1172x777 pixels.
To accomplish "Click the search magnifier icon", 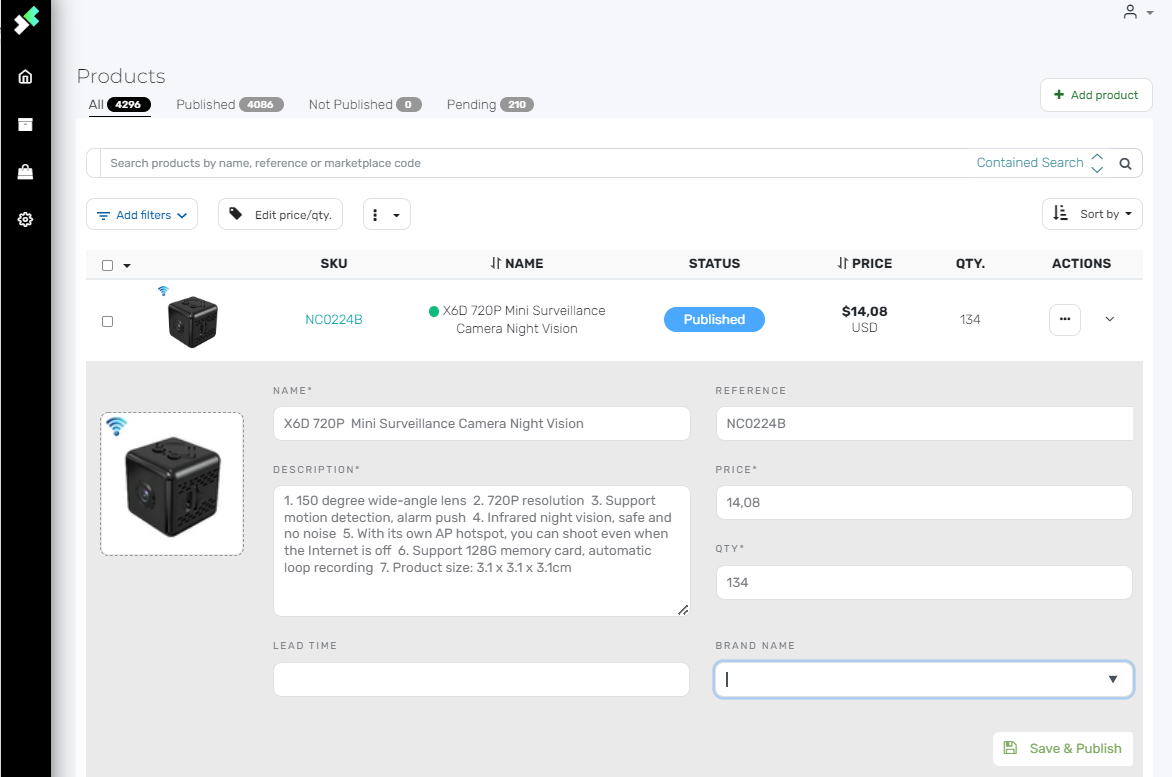I will click(1125, 164).
